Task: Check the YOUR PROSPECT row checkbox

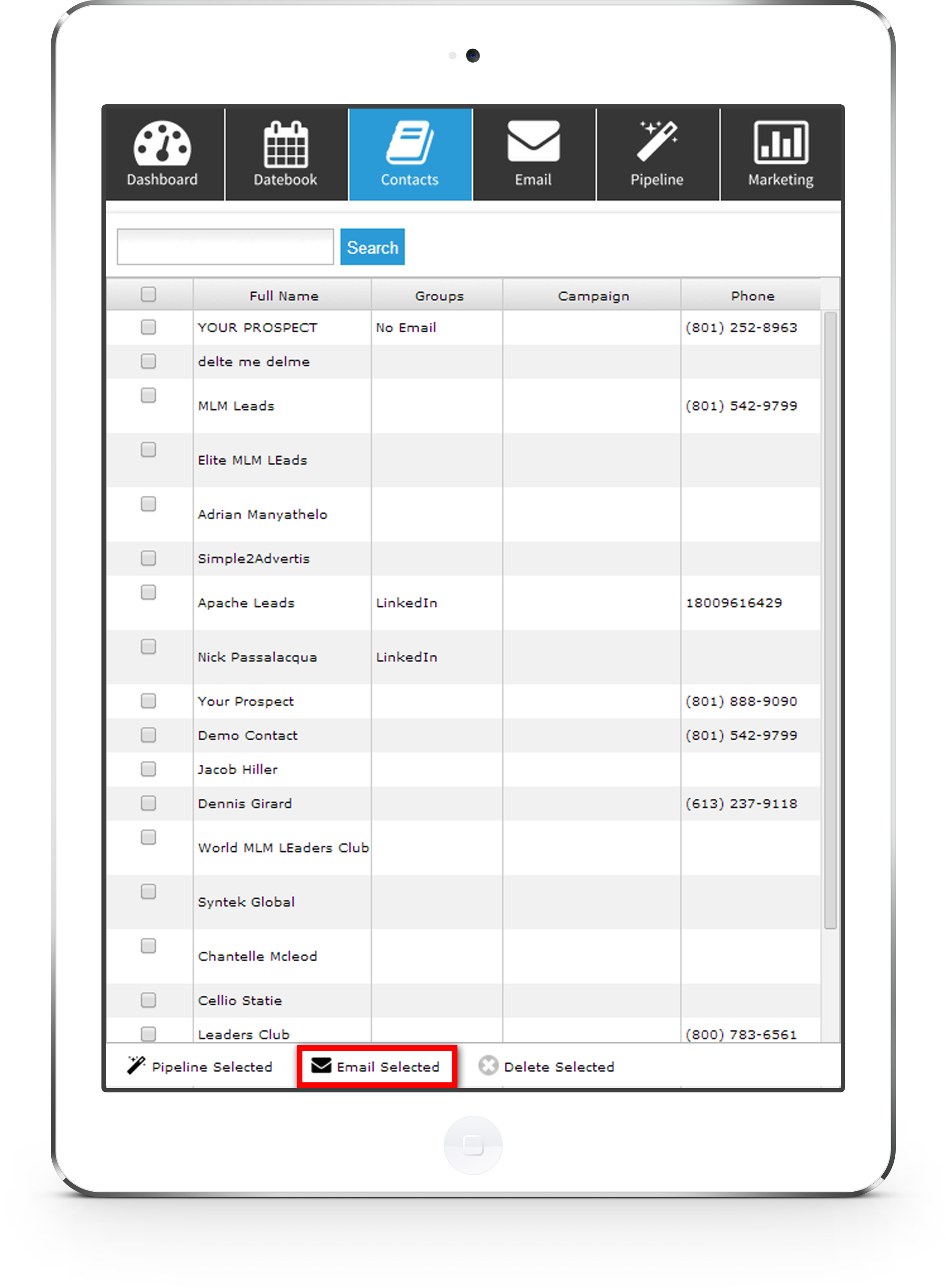Action: coord(148,327)
